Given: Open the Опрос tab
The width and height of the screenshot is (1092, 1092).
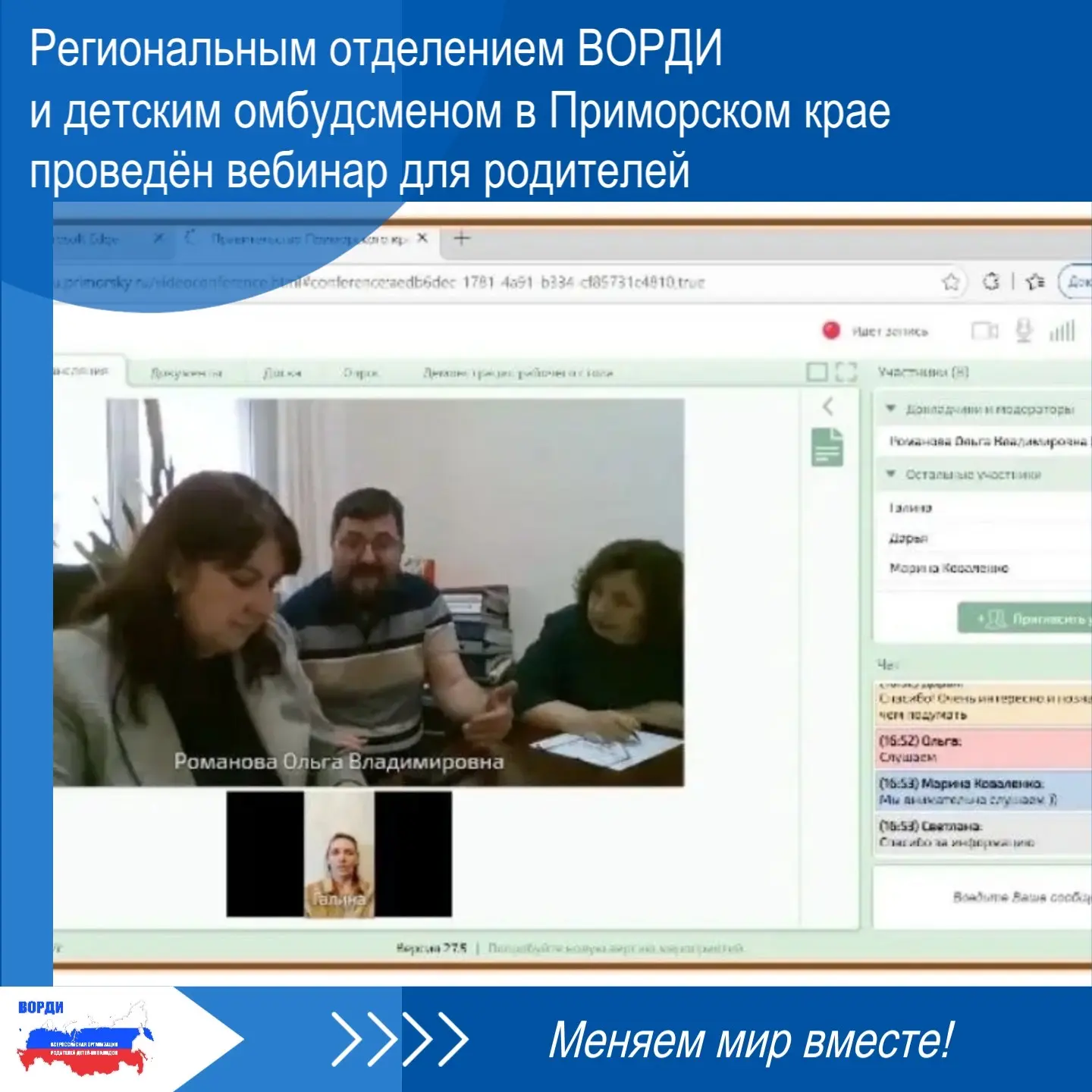Looking at the screenshot, I should (x=361, y=373).
